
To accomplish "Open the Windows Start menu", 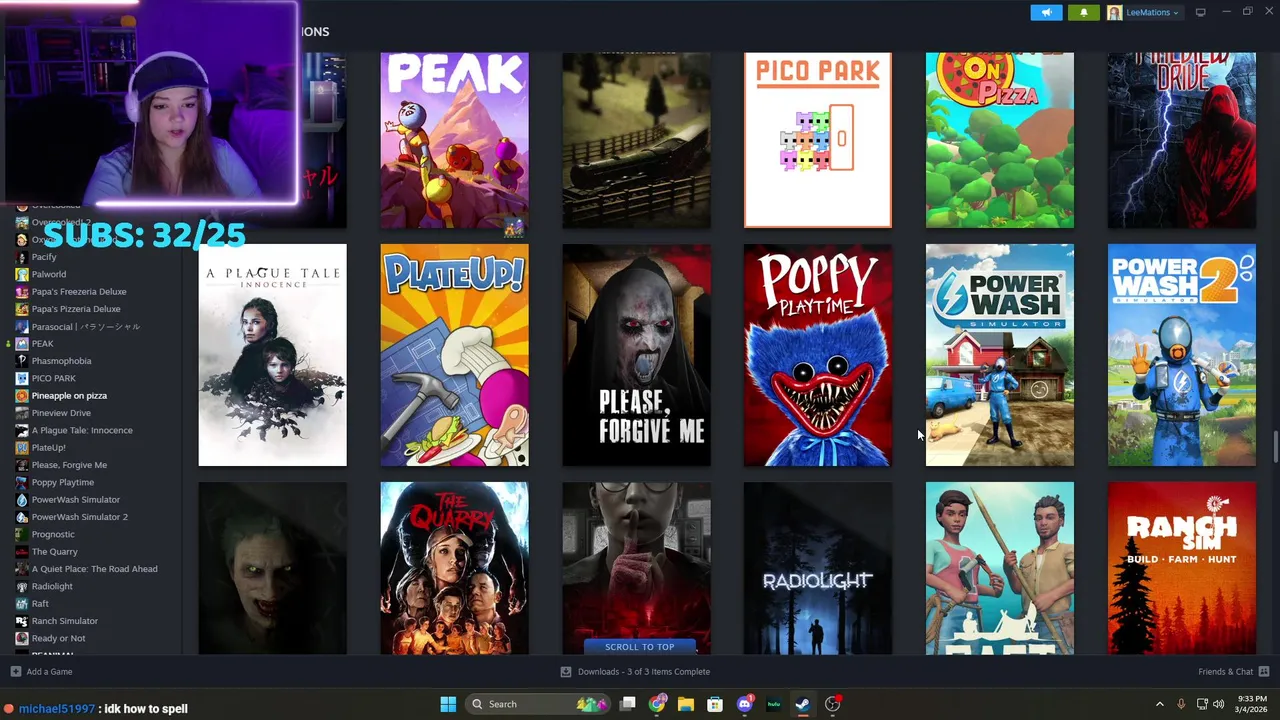I will coord(448,704).
